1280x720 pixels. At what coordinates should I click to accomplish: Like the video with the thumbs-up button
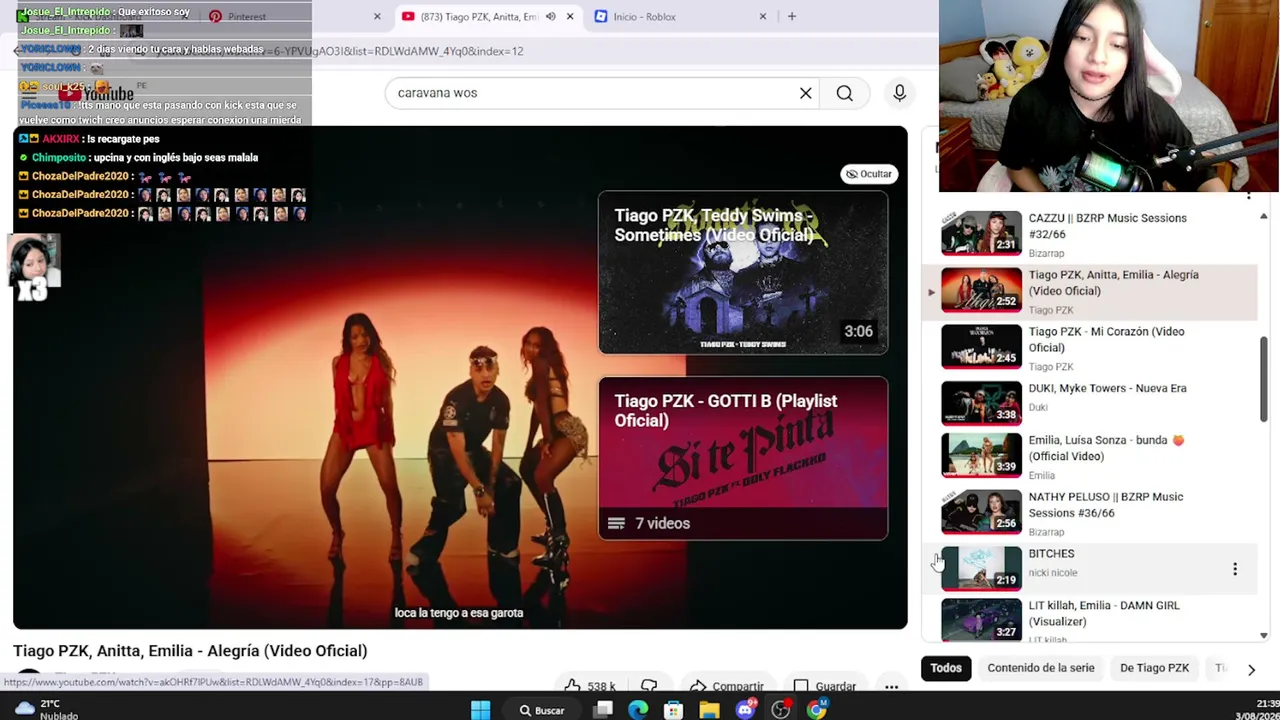[x=590, y=686]
